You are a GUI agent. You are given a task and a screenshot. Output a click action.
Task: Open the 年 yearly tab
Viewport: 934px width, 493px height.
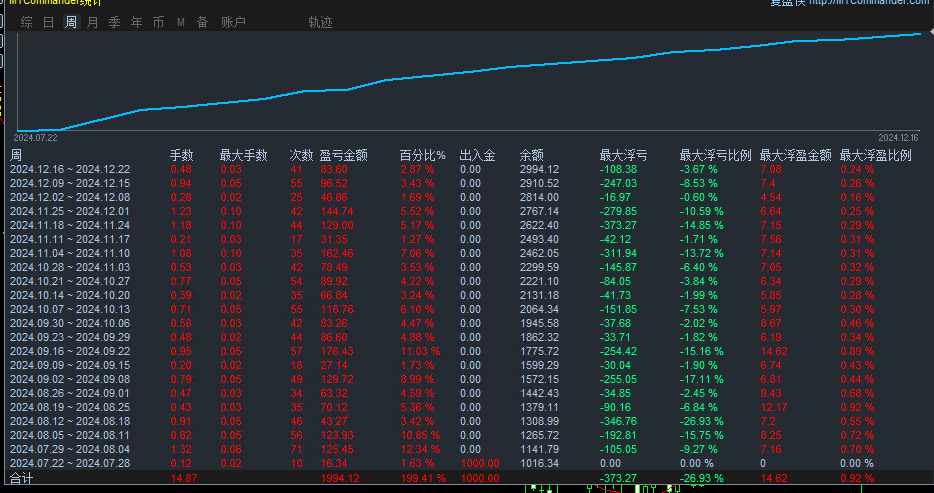pos(136,23)
